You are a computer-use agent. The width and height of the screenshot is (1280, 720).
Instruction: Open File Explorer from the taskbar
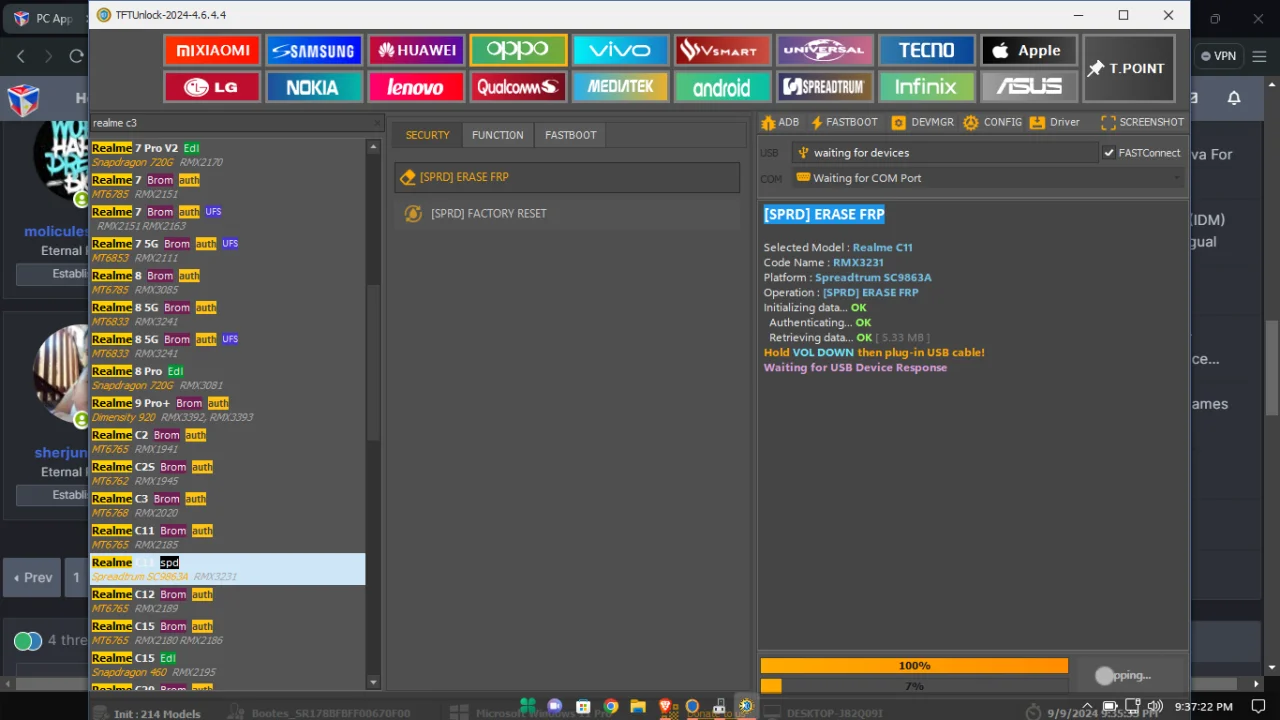(x=637, y=707)
